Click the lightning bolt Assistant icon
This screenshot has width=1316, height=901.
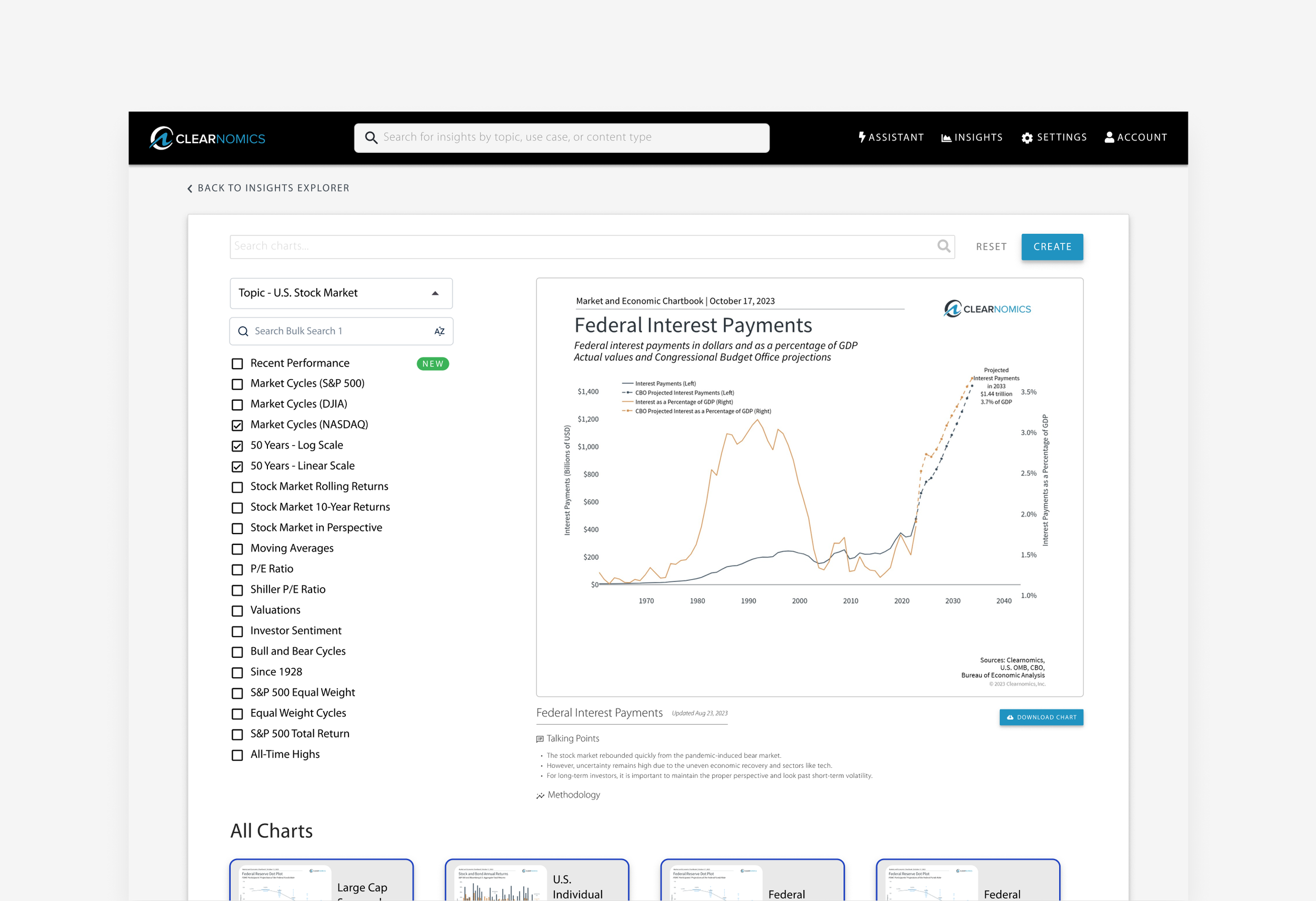click(861, 137)
